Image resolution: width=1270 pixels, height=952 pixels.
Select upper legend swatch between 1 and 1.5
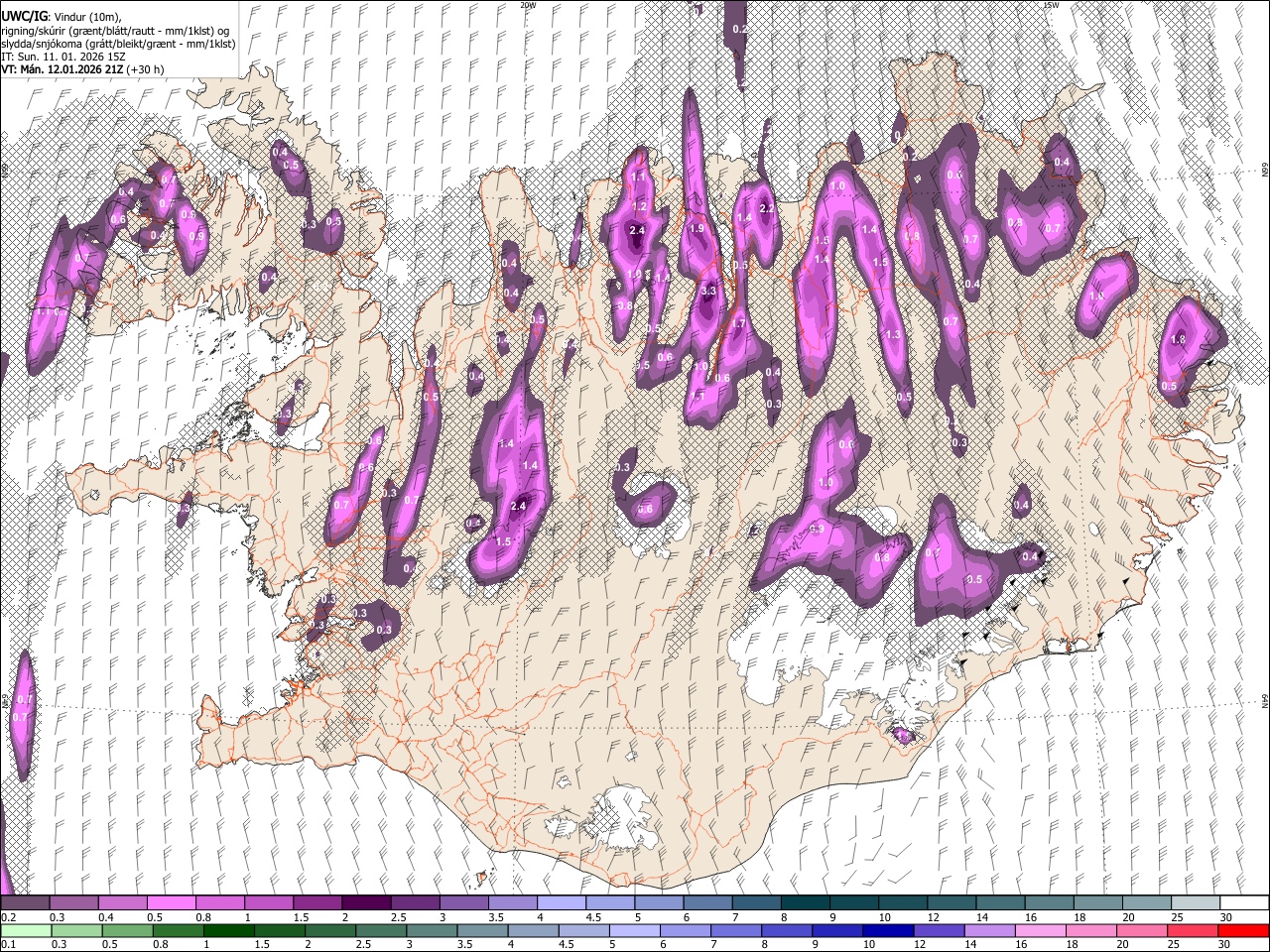coord(268,903)
